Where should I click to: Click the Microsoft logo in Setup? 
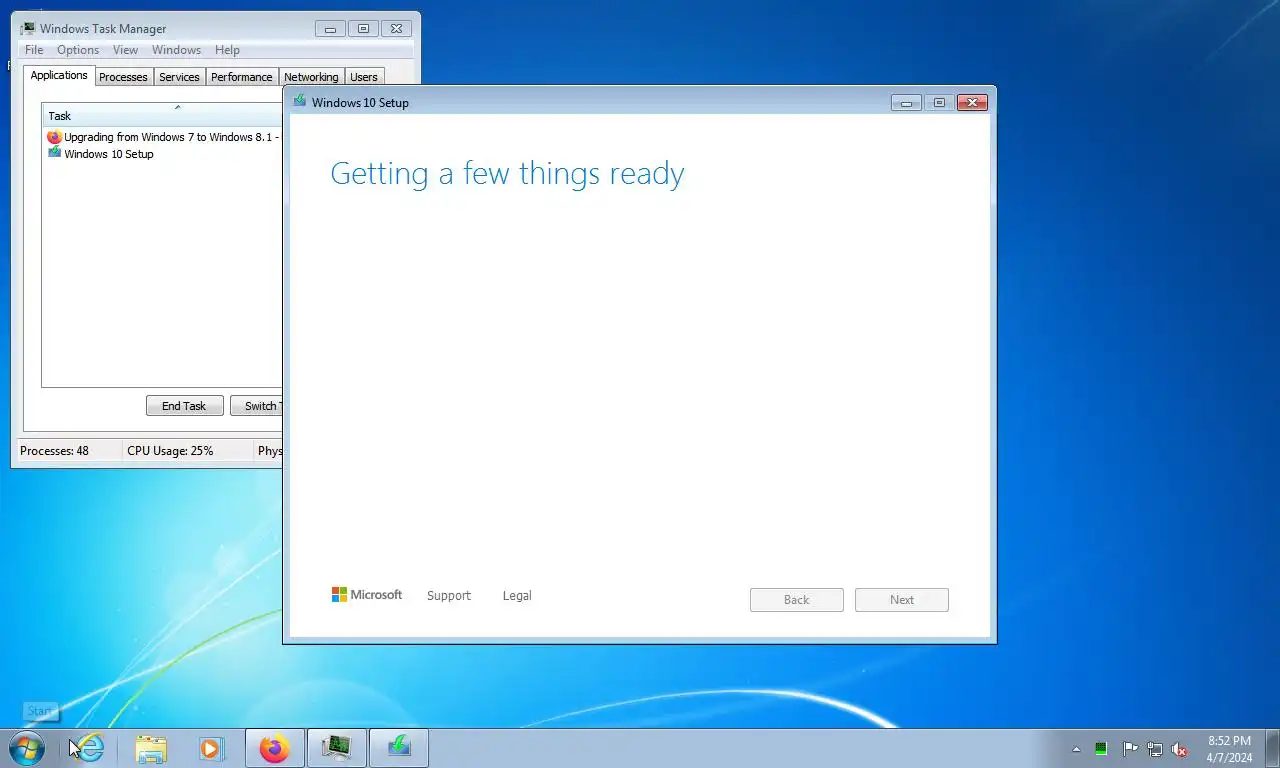(x=367, y=594)
